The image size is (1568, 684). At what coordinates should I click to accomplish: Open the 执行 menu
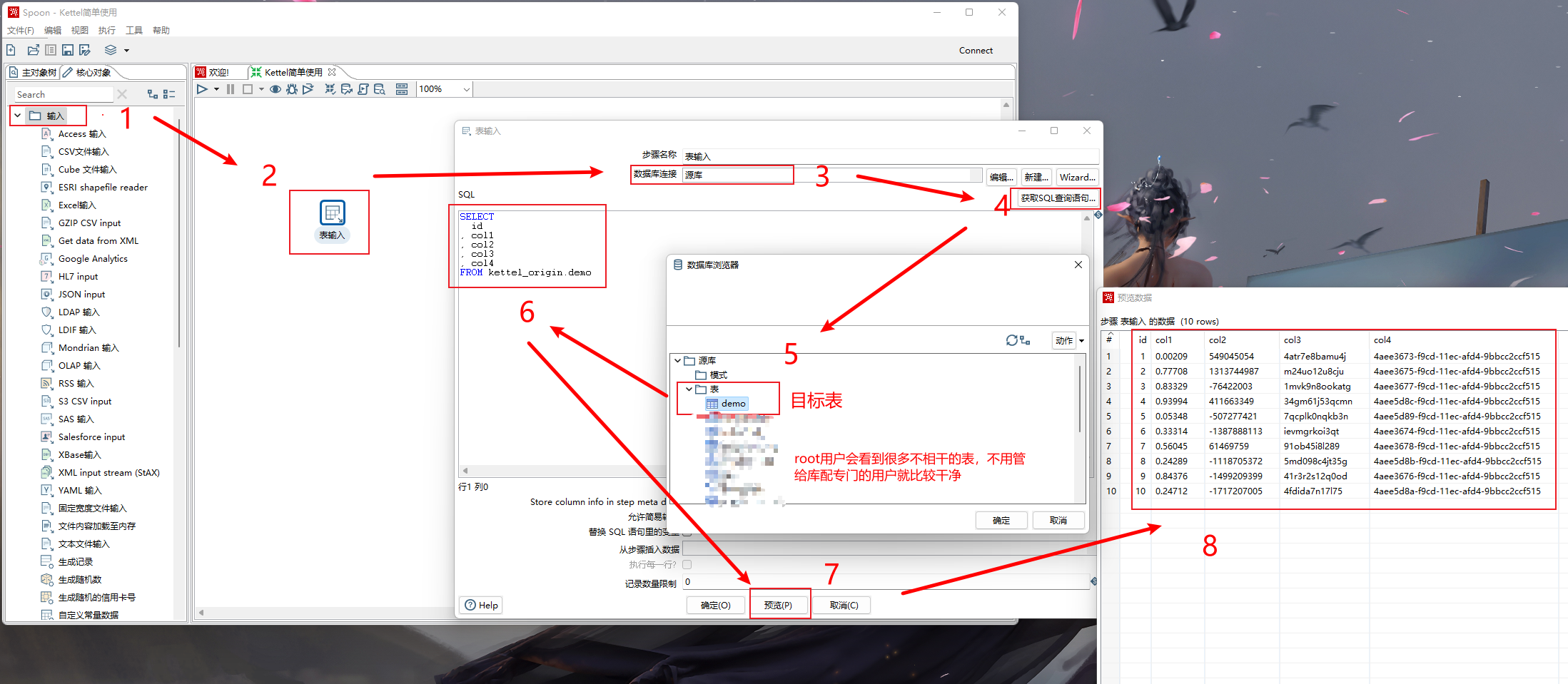pyautogui.click(x=106, y=30)
